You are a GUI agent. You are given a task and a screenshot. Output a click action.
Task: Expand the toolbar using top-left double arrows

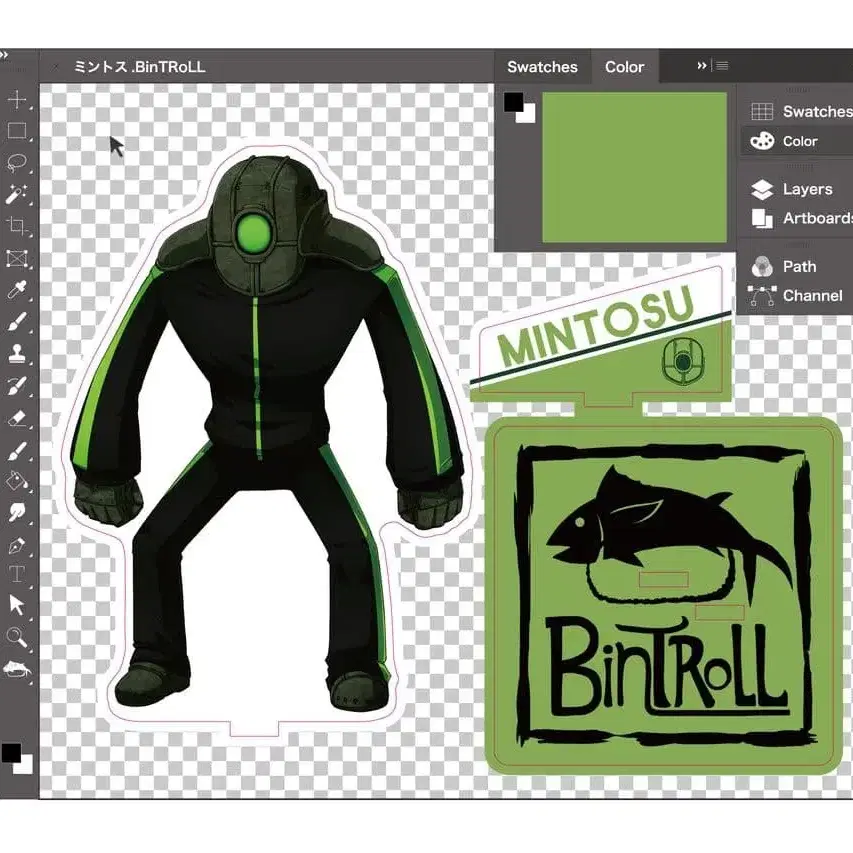(4, 54)
